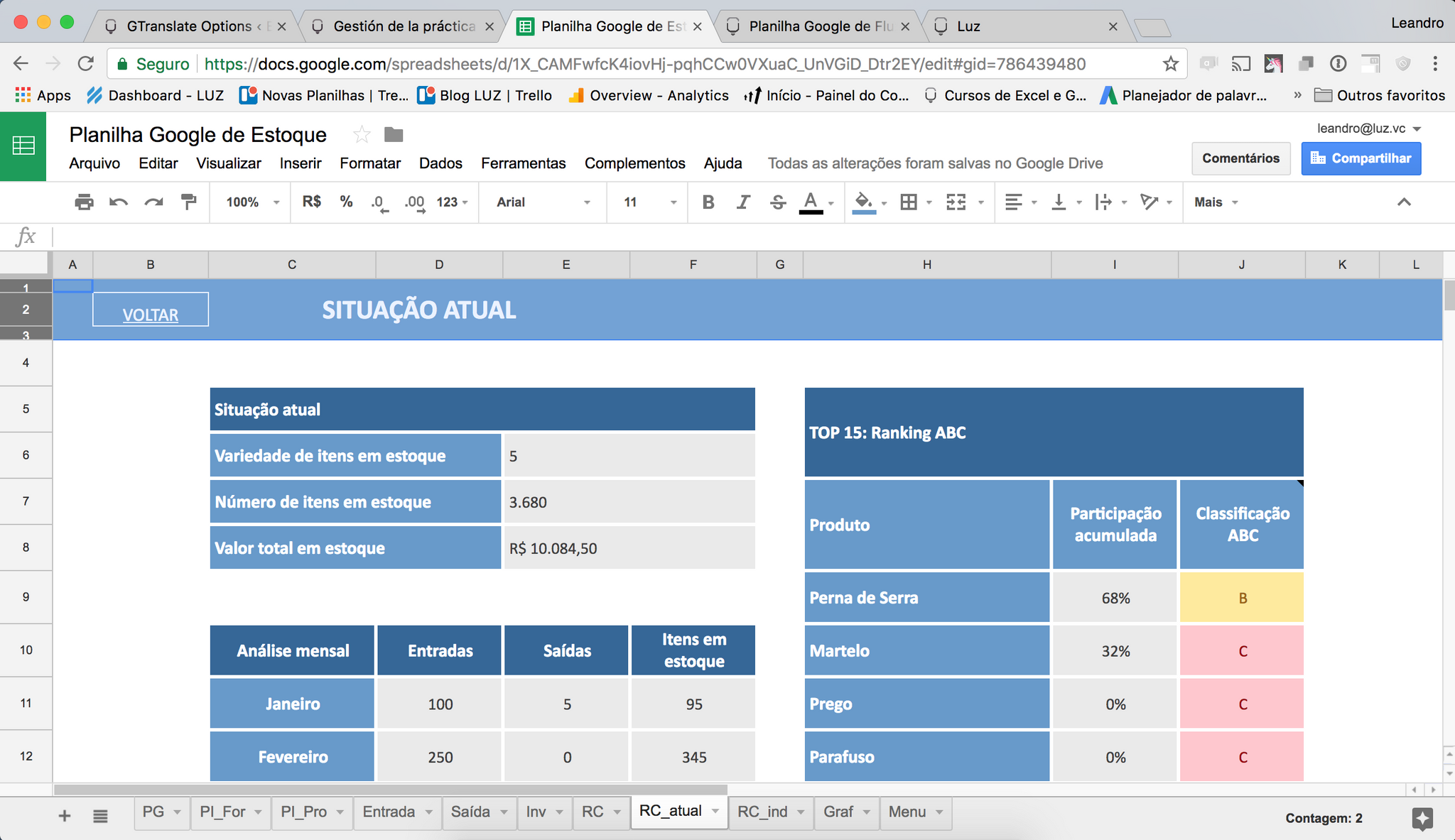Open the all sheets list
The image size is (1455, 840).
pos(100,817)
